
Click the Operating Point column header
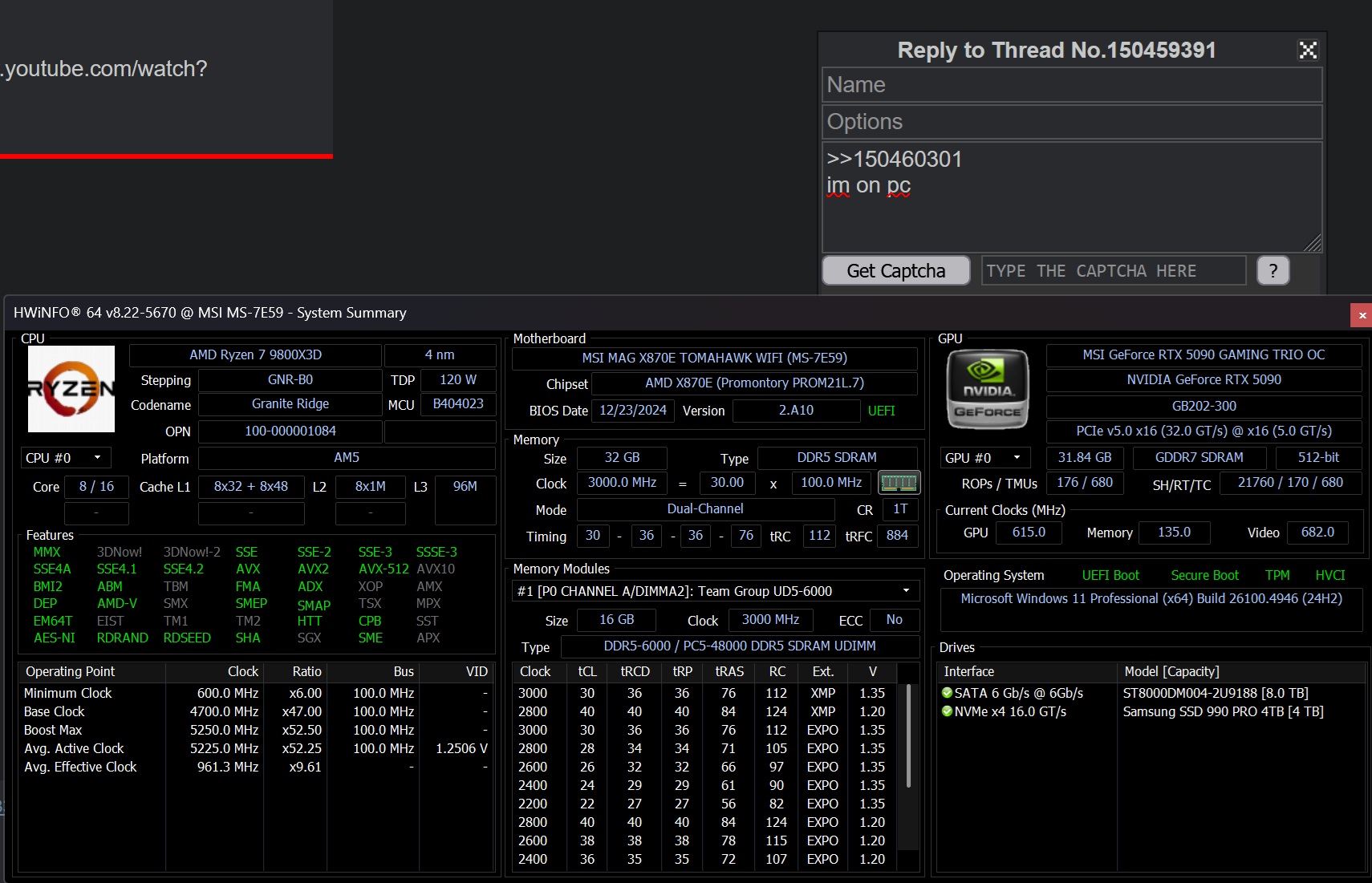pos(91,671)
